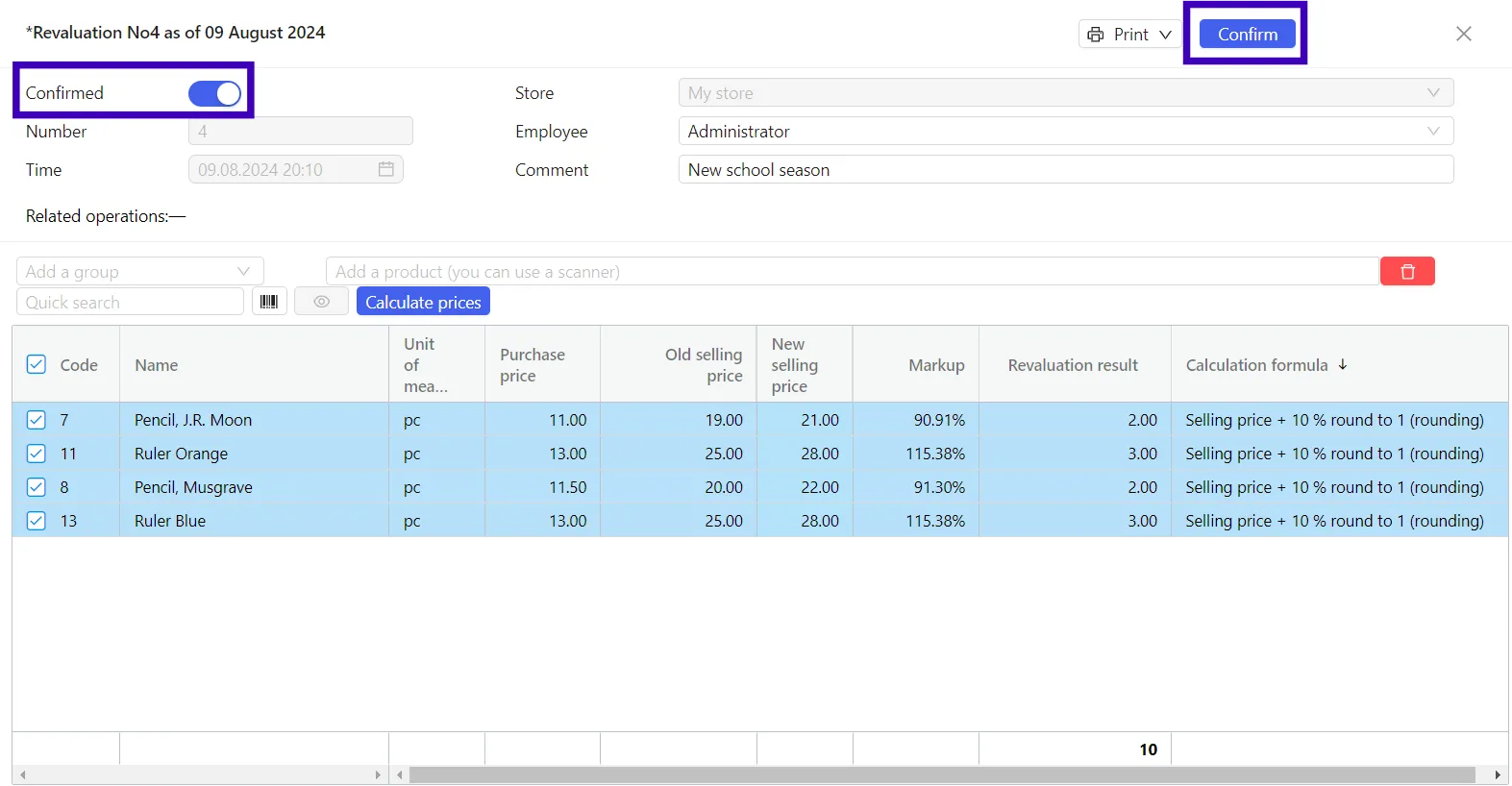Click the Name column header

254,365
